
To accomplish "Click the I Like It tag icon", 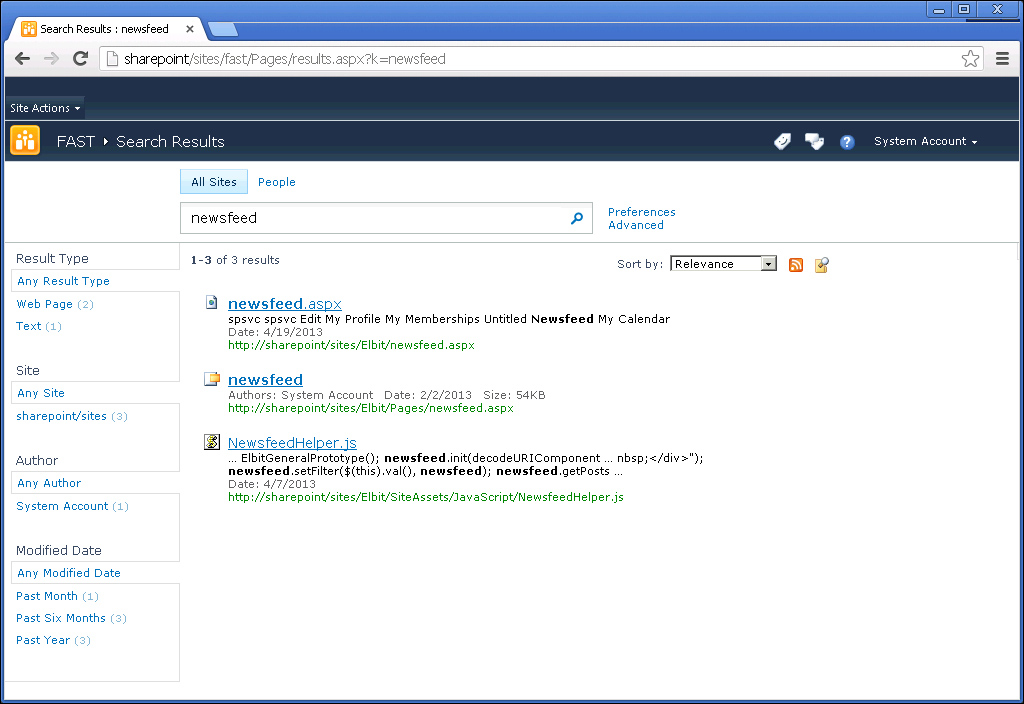I will tap(782, 141).
